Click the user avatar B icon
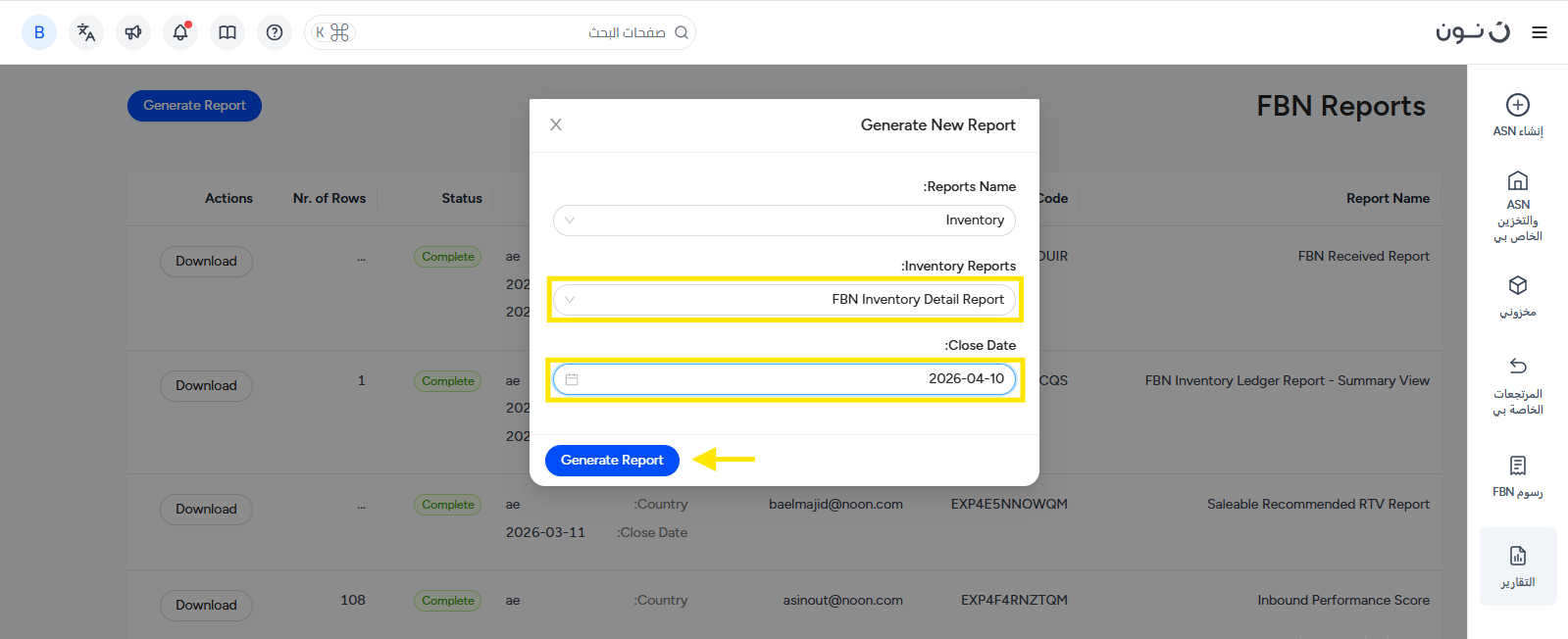The width and height of the screenshot is (1568, 639). point(39,32)
